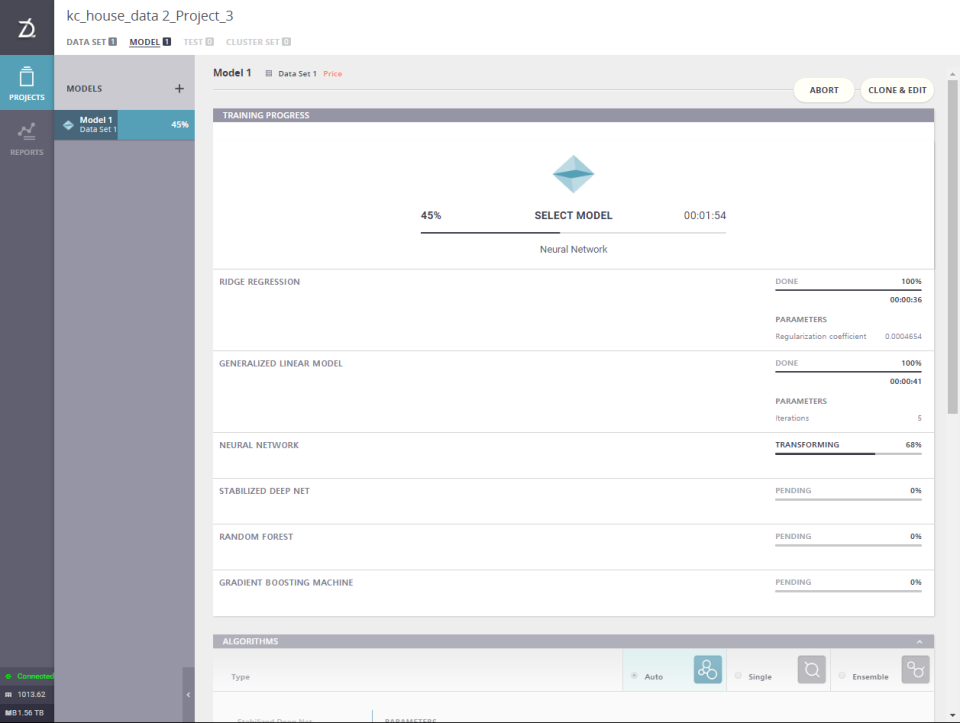960x723 pixels.
Task: Select the Auto algorithm type radio button
Action: [x=634, y=676]
